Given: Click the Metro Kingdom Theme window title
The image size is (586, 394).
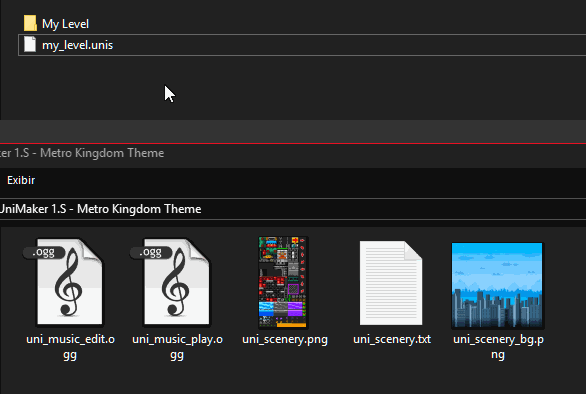Looking at the screenshot, I should click(x=82, y=153).
